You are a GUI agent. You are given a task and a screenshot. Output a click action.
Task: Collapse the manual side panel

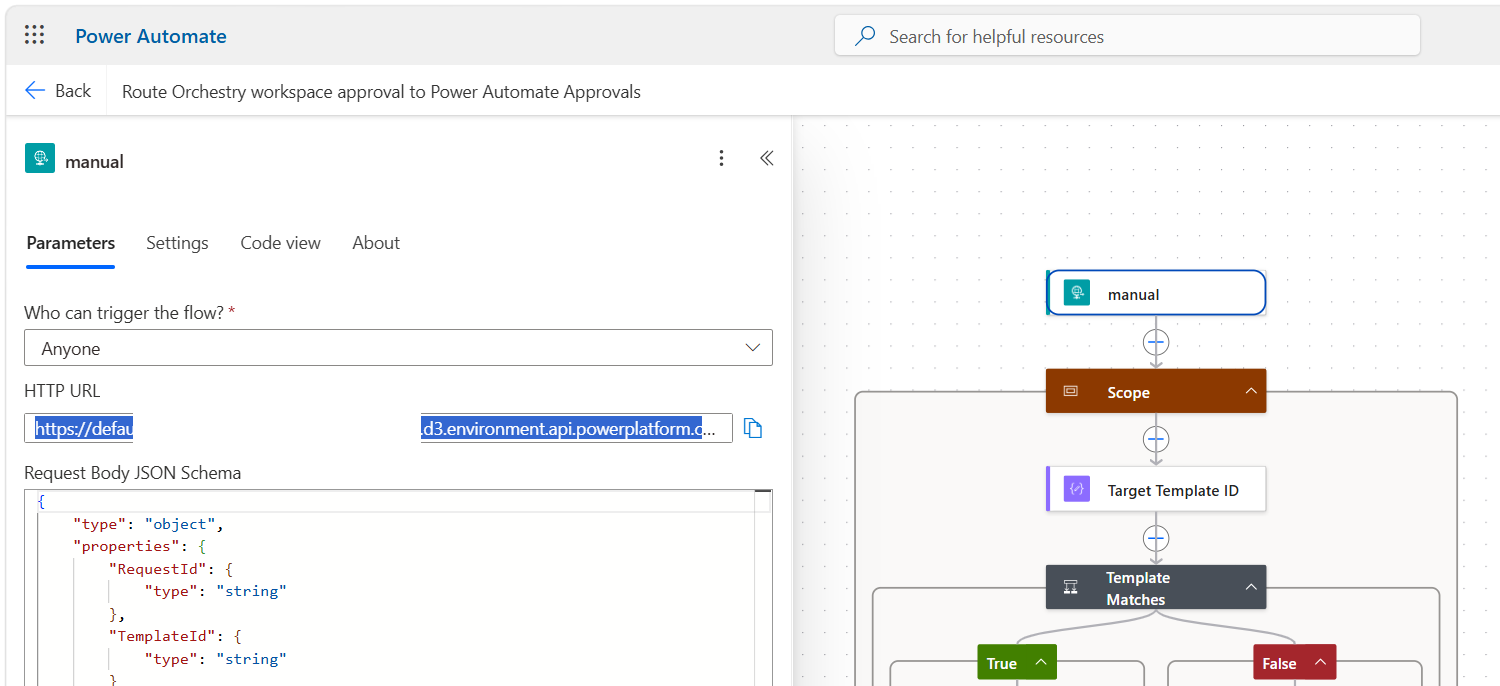click(x=767, y=159)
